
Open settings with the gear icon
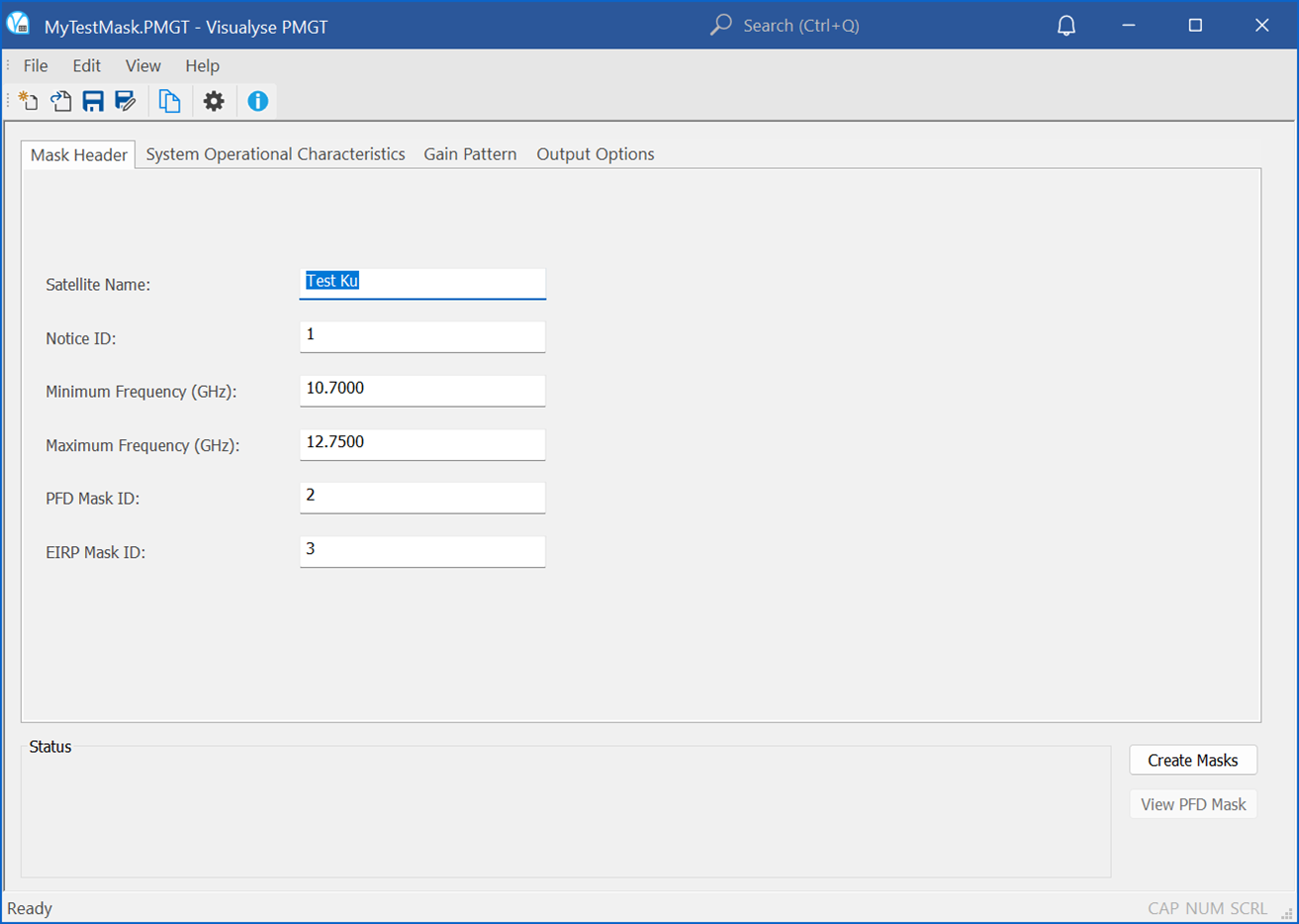point(214,101)
